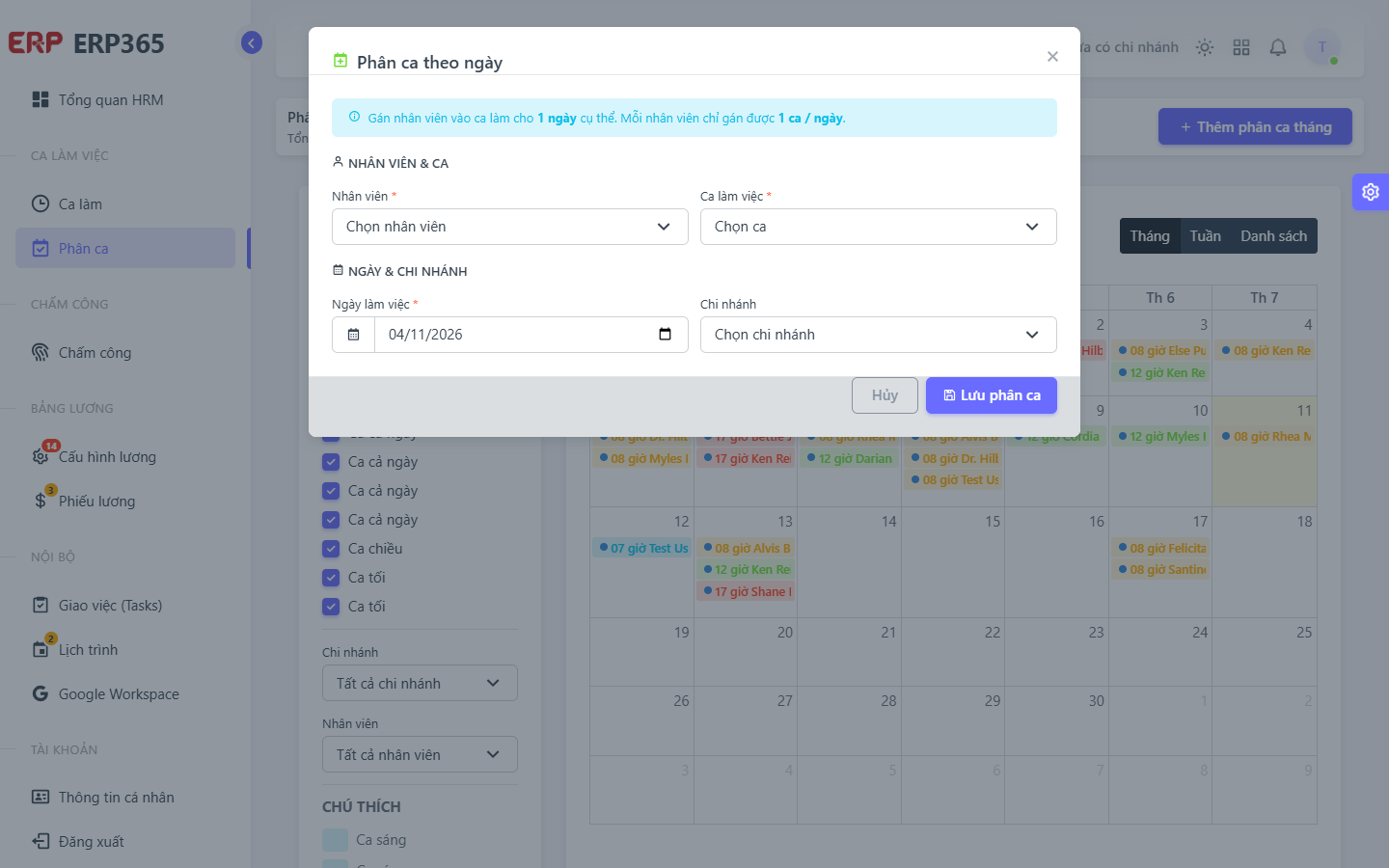Click the Google Workspace G icon
Viewport: 1389px width, 868px height.
click(41, 693)
